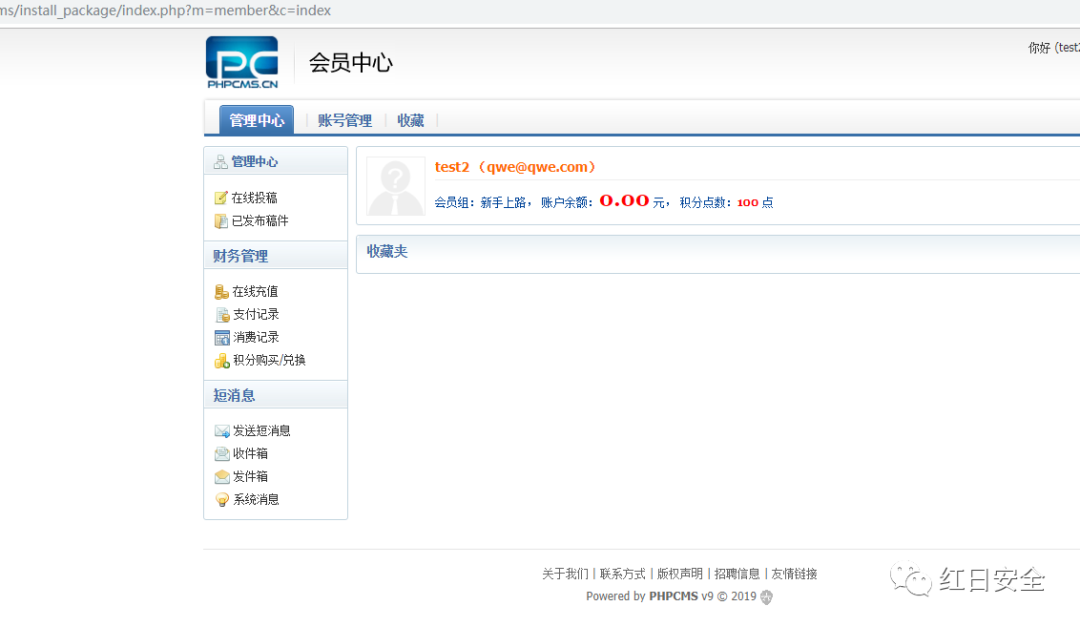The height and width of the screenshot is (627, 1080).
Task: Select the 管理中心 tab
Action: click(x=256, y=121)
